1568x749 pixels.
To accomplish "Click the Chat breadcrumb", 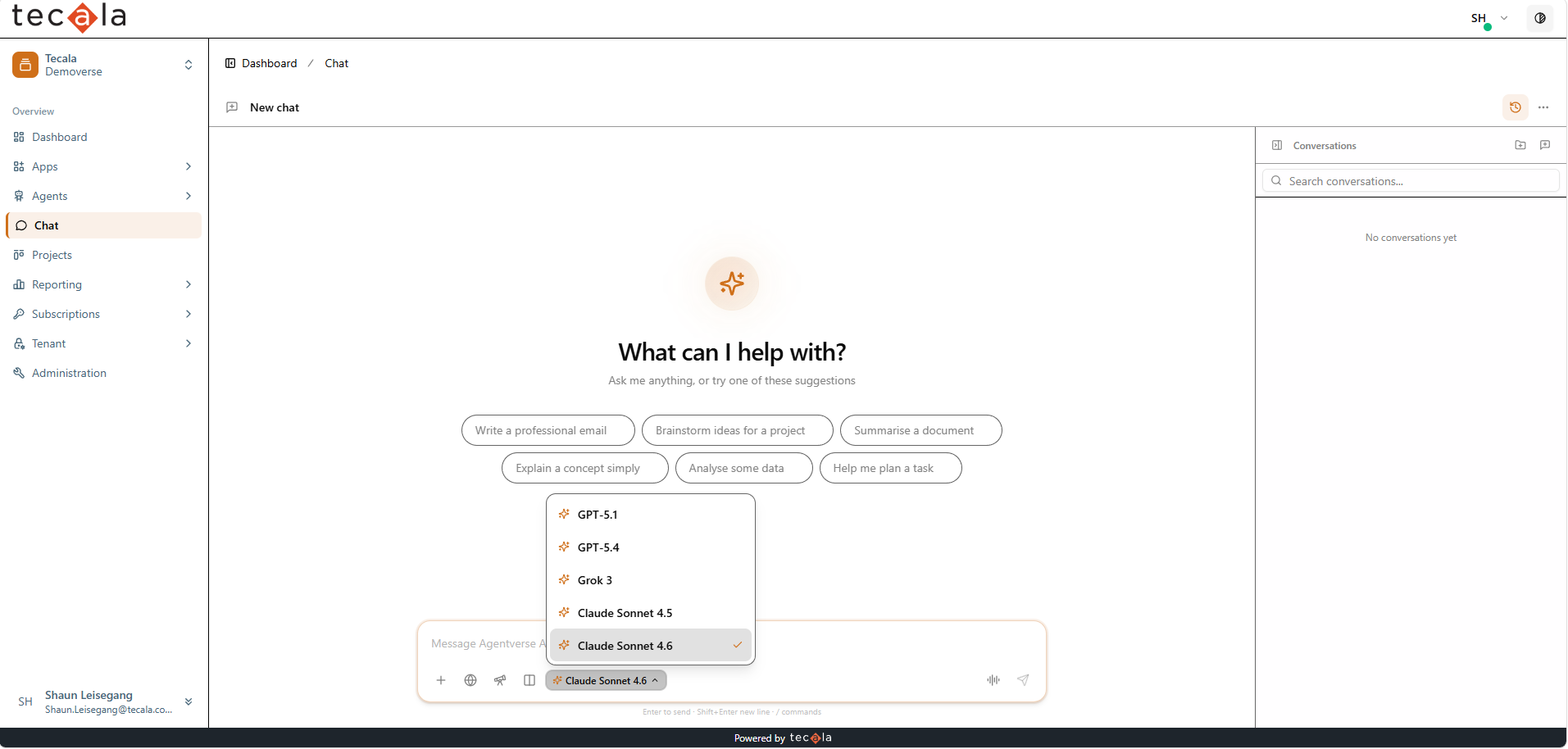I will pos(337,63).
